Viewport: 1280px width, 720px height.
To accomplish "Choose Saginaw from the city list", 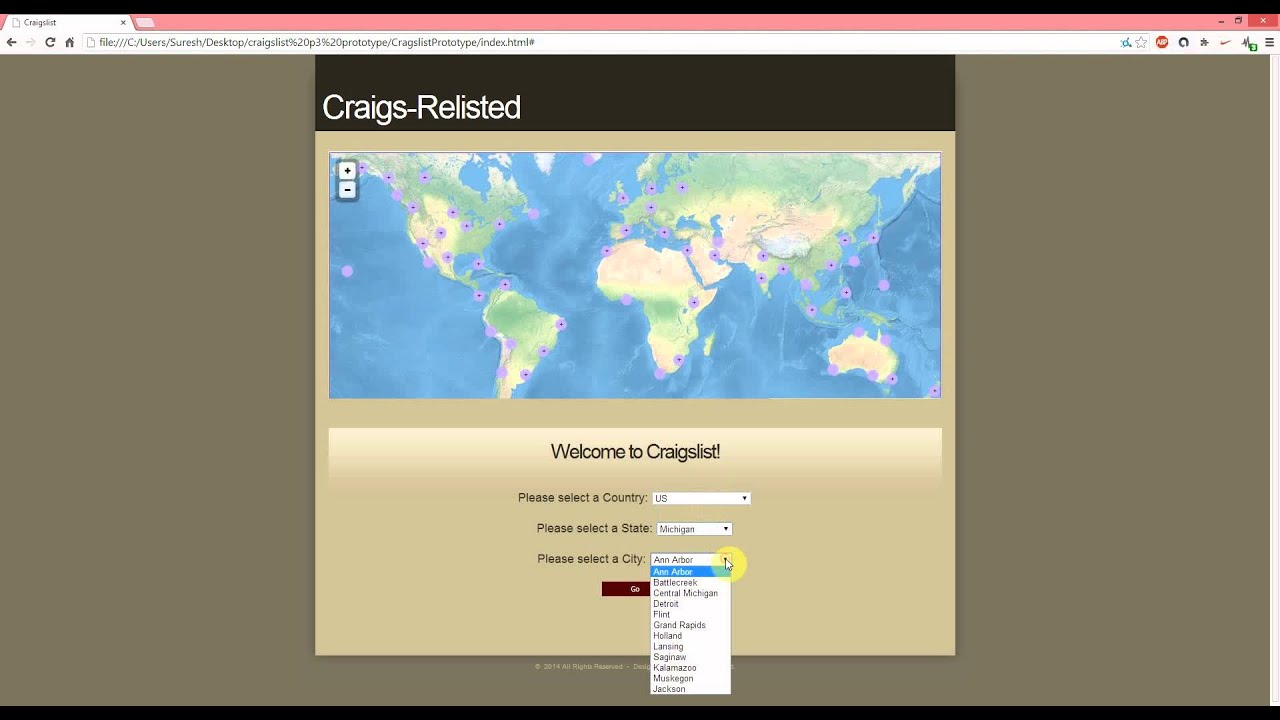I will [x=690, y=657].
